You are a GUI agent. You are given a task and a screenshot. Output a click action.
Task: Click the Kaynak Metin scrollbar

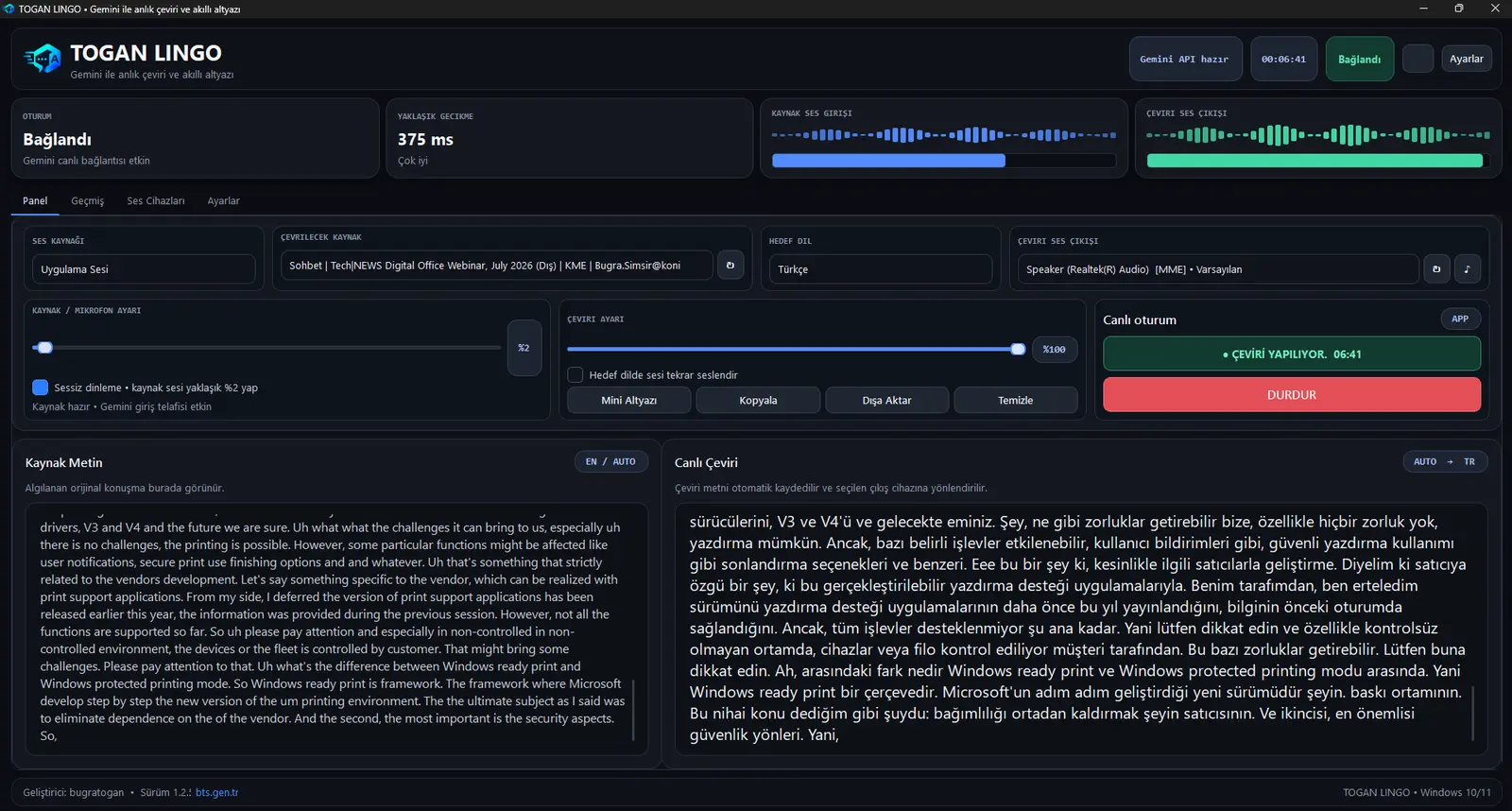(633, 709)
